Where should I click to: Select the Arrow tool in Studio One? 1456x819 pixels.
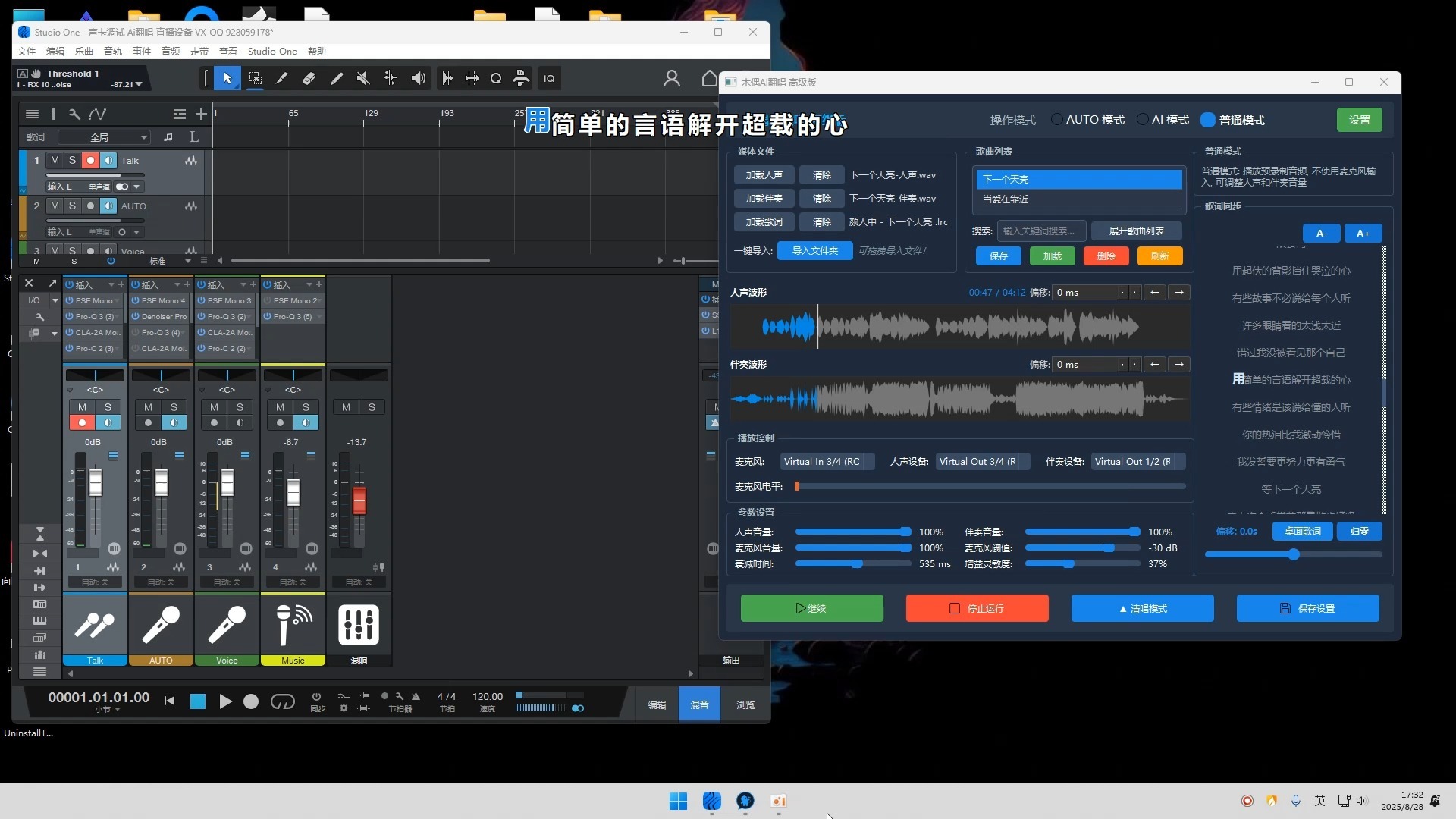click(227, 78)
